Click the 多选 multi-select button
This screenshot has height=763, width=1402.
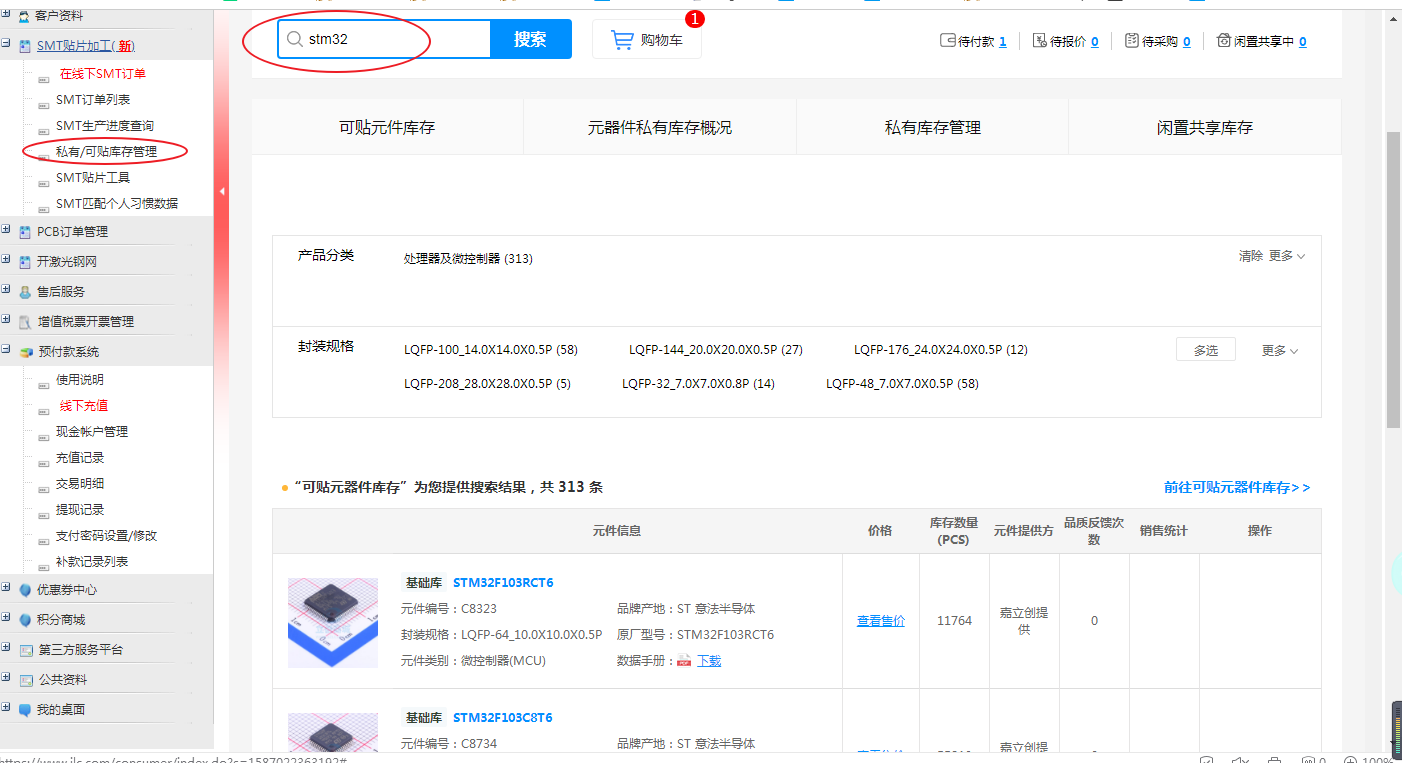(1205, 350)
